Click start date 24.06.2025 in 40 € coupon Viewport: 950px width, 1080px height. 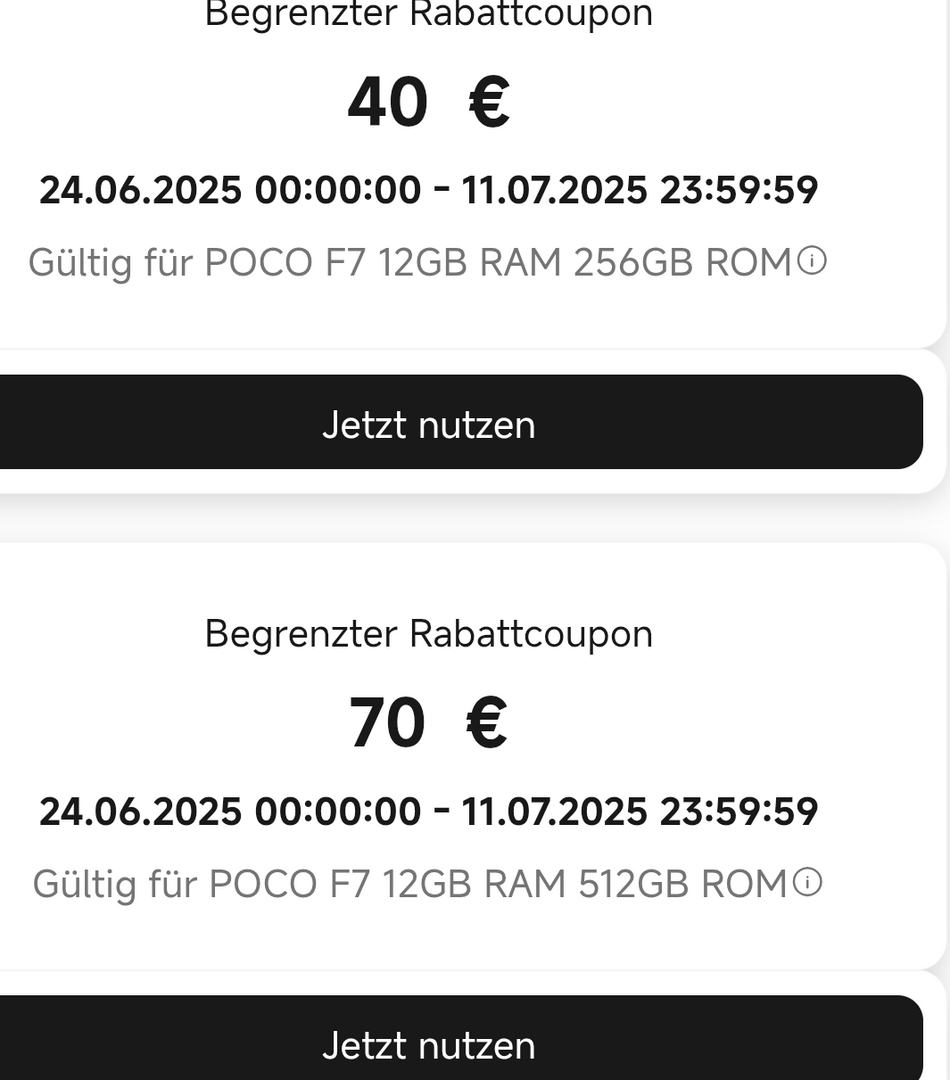tap(141, 190)
